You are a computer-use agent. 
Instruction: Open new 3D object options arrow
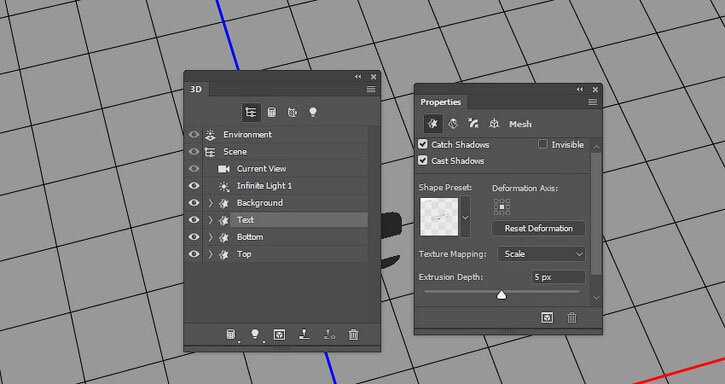(x=239, y=341)
